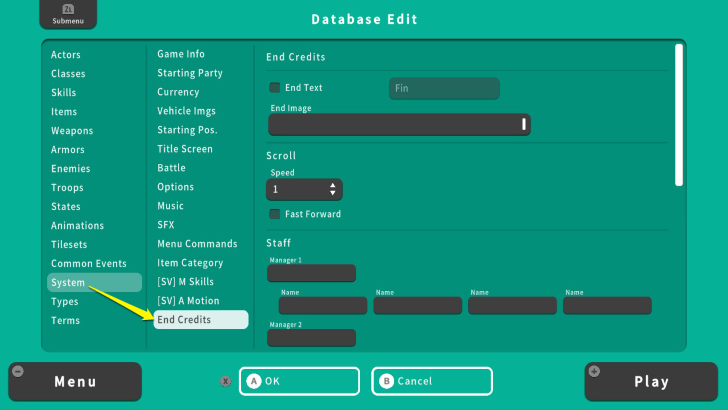Click the plus icon on Play button
The image size is (728, 410).
coord(594,371)
